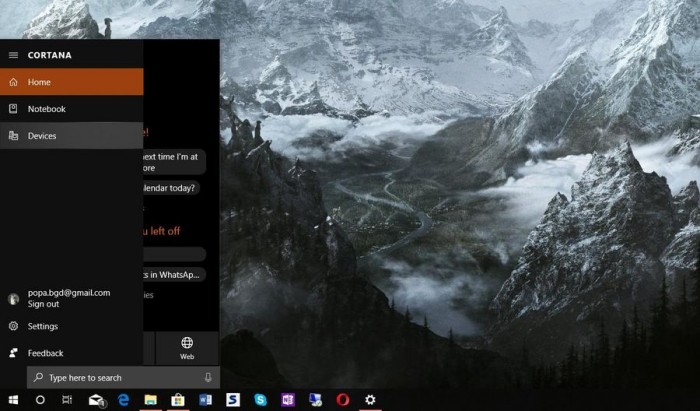The width and height of the screenshot is (700, 411).
Task: Click the Feedback person icon
Action: (x=13, y=353)
